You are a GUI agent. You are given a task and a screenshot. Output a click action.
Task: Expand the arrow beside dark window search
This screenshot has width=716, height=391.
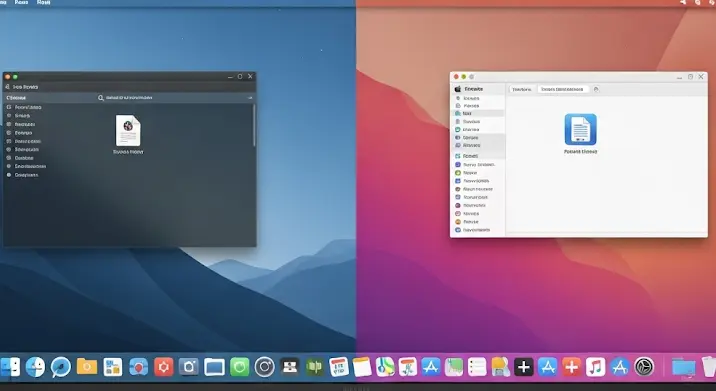(250, 98)
